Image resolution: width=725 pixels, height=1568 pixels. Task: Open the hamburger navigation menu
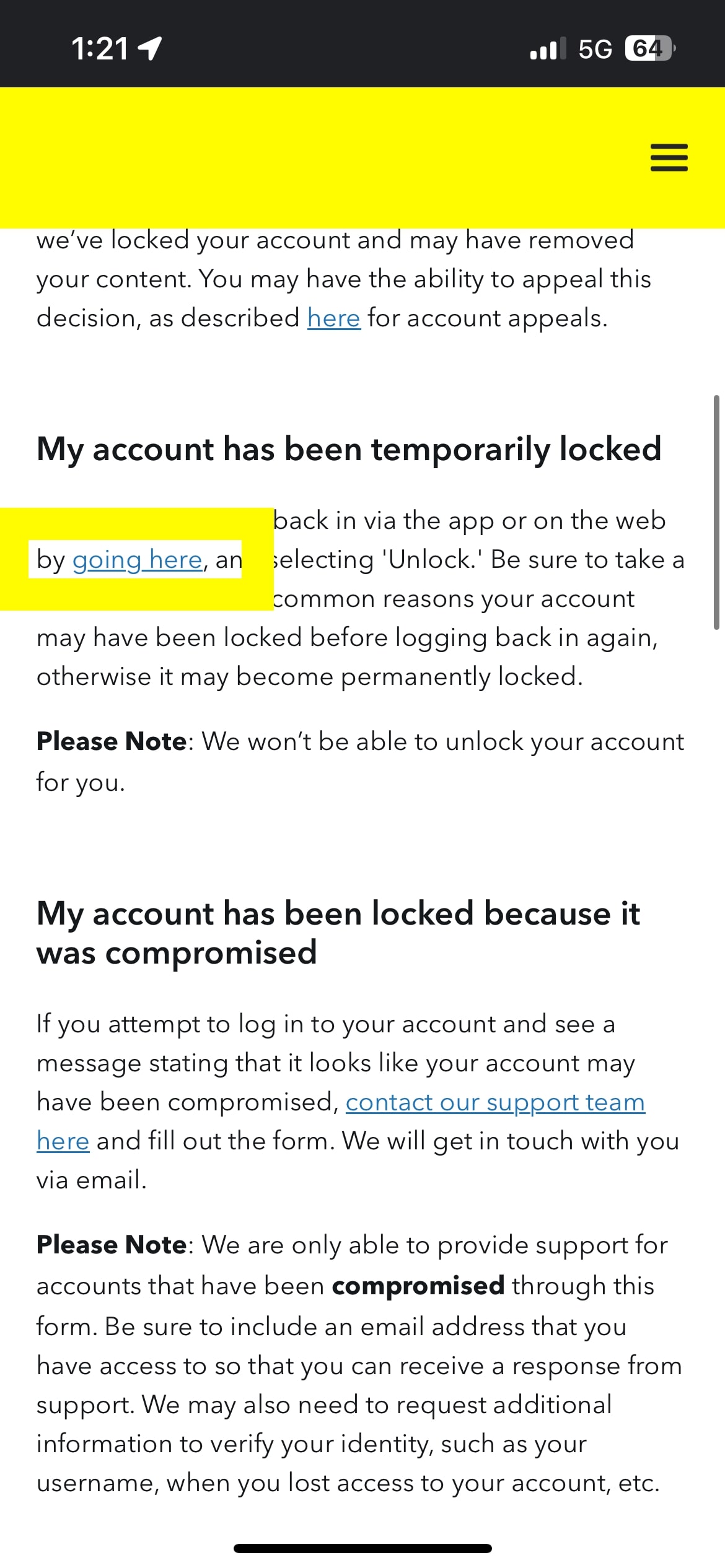(x=668, y=158)
